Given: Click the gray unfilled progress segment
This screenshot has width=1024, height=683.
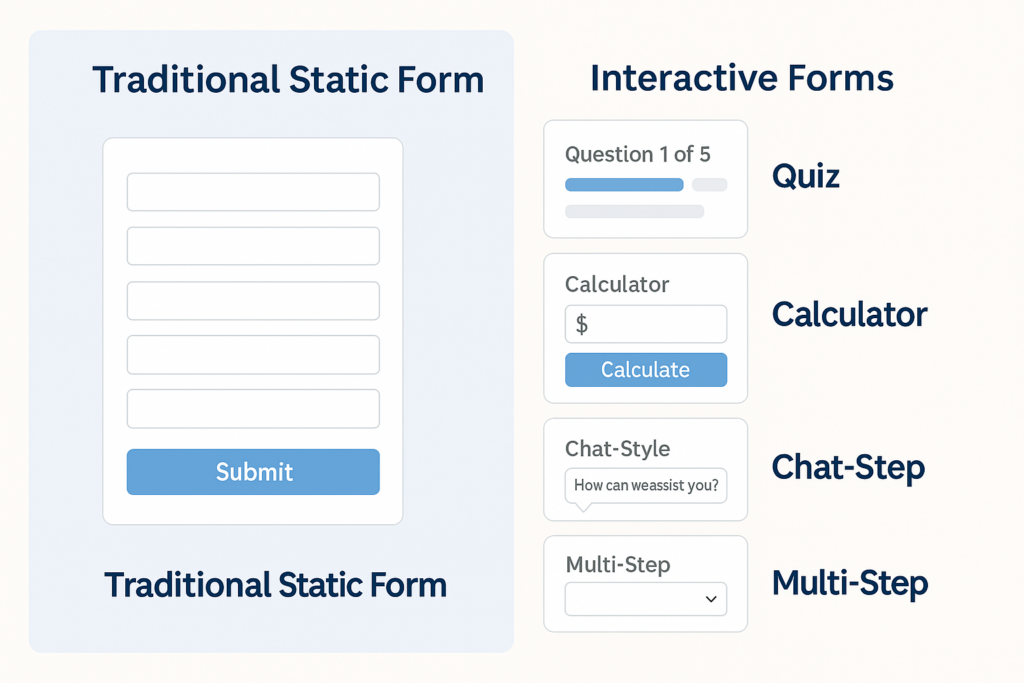Looking at the screenshot, I should tap(709, 185).
